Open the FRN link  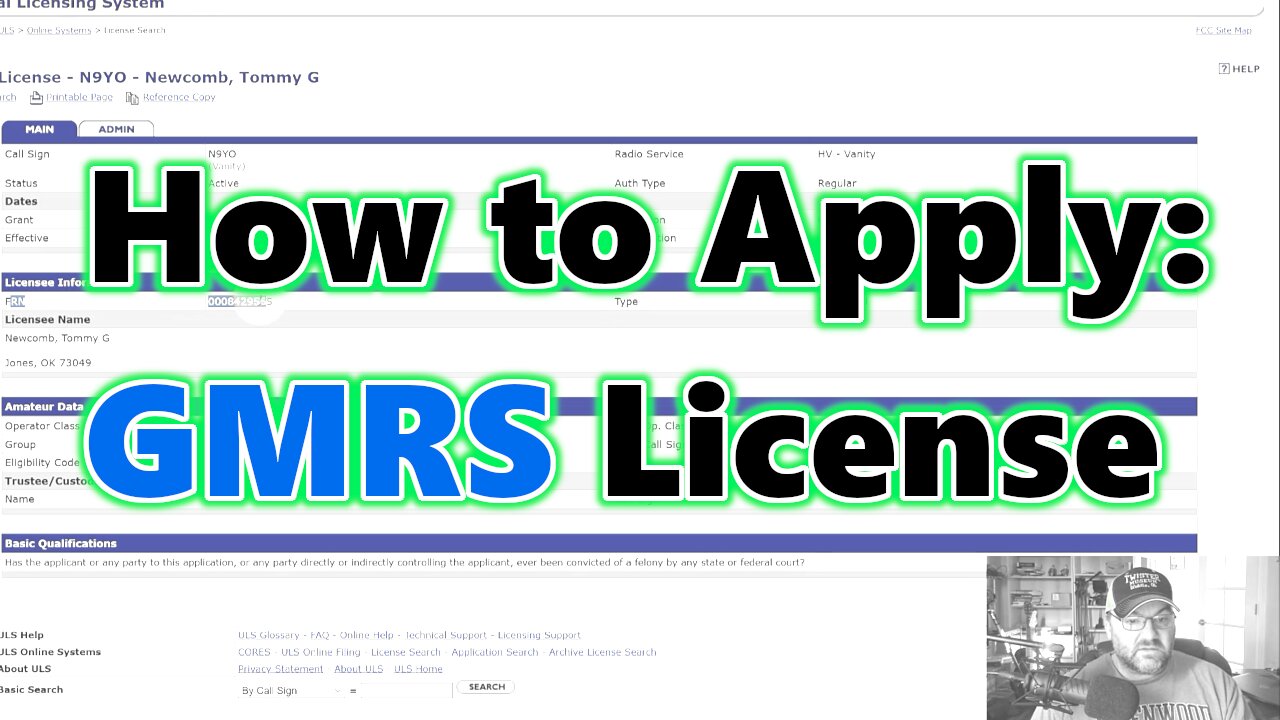14,301
